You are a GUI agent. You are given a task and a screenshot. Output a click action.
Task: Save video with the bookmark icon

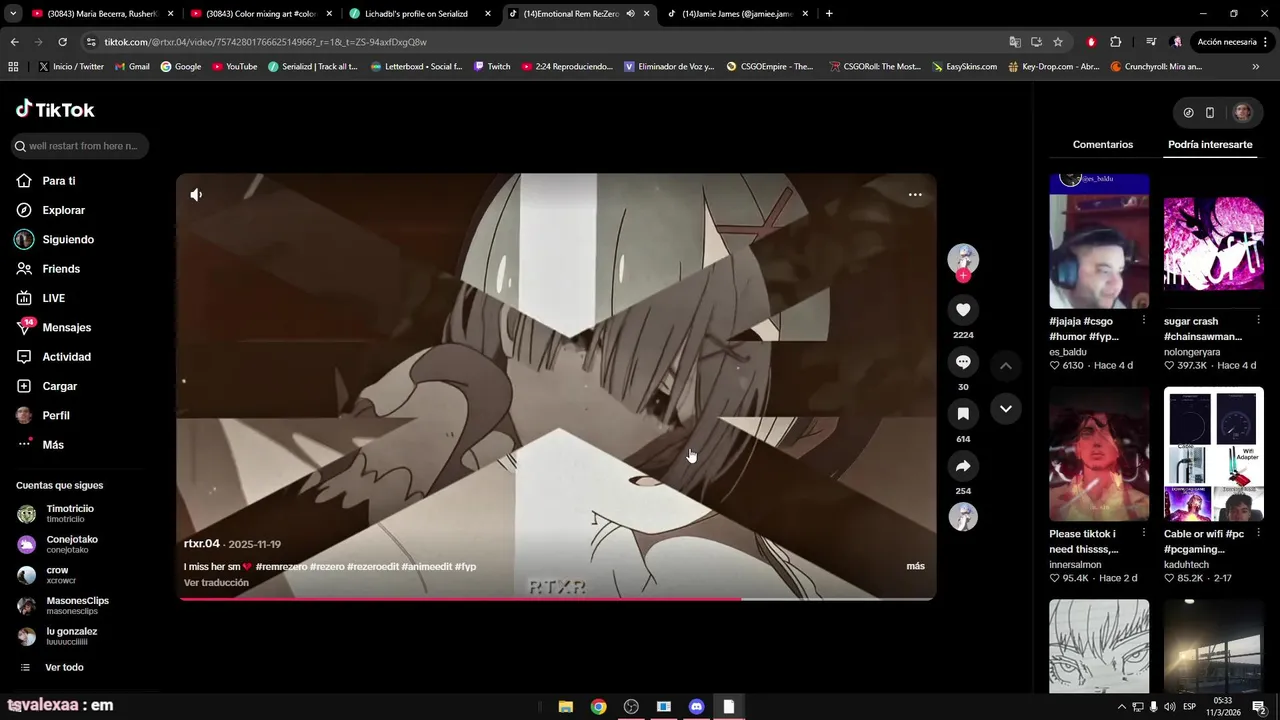click(963, 414)
